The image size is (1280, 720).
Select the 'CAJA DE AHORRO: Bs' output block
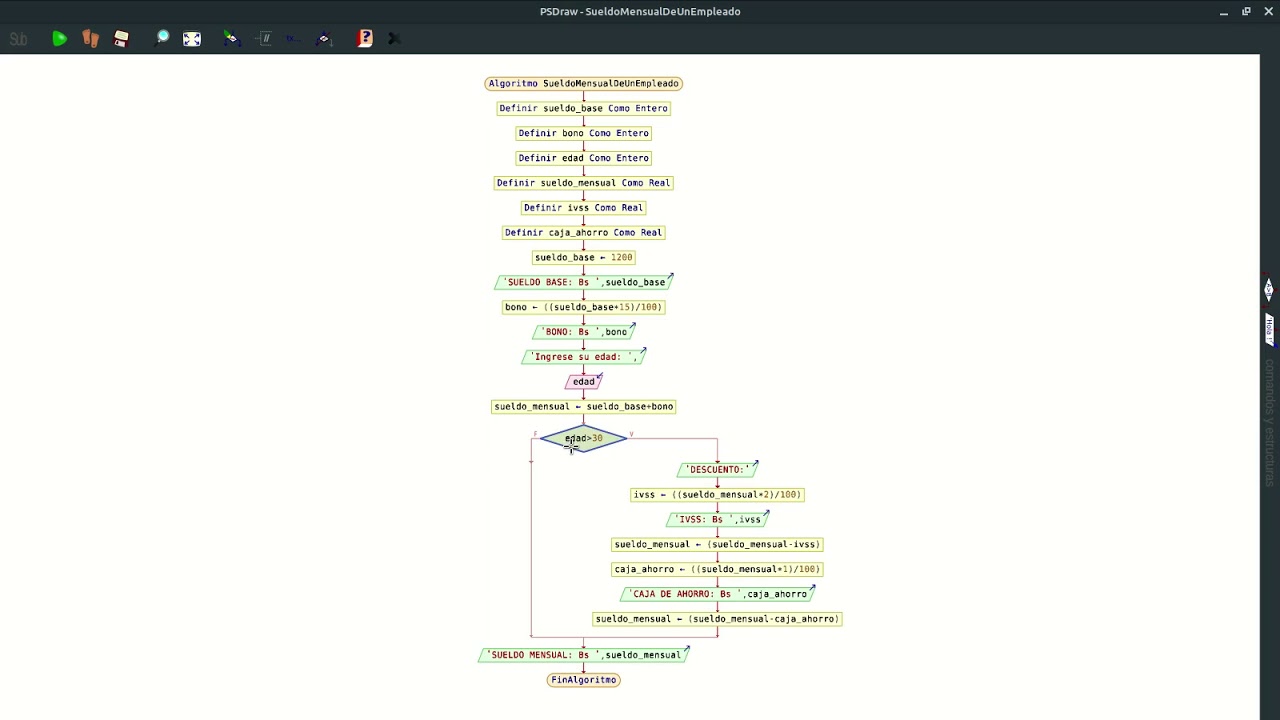click(717, 594)
